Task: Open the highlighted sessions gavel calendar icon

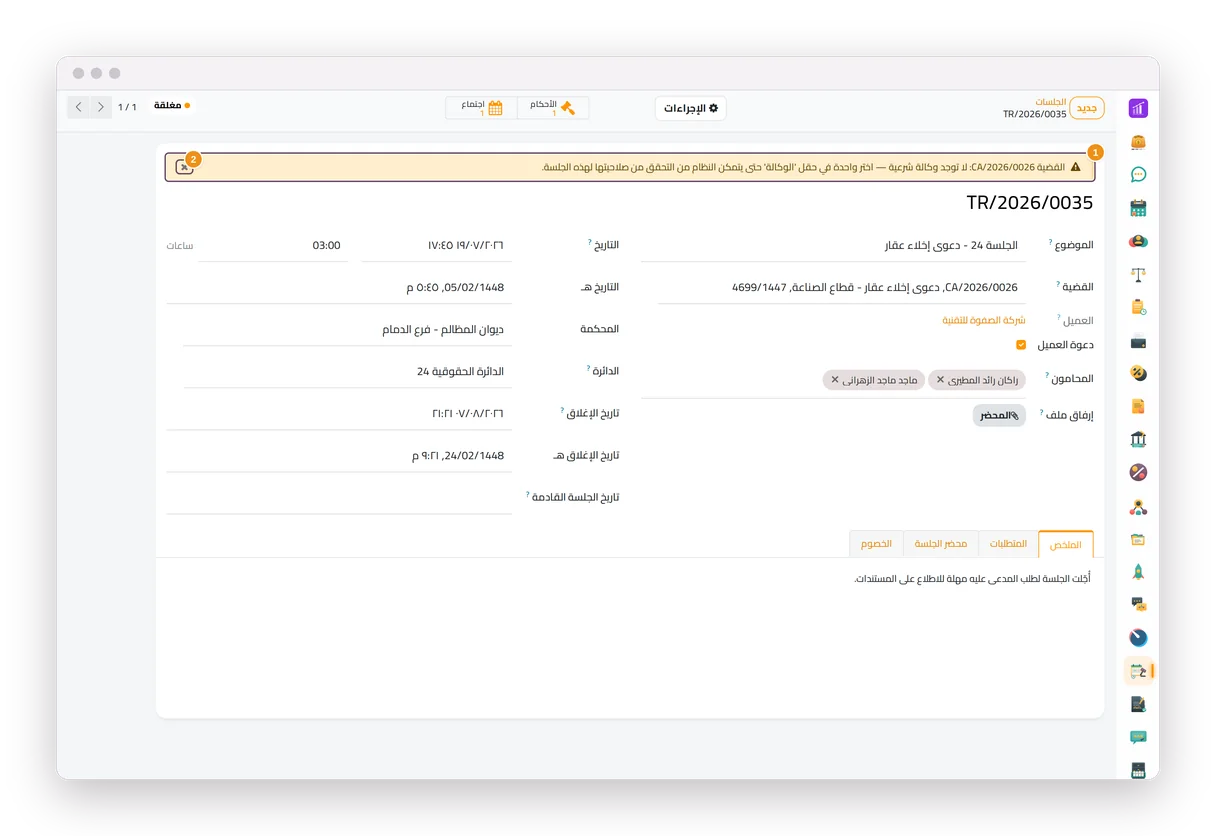Action: [1138, 671]
